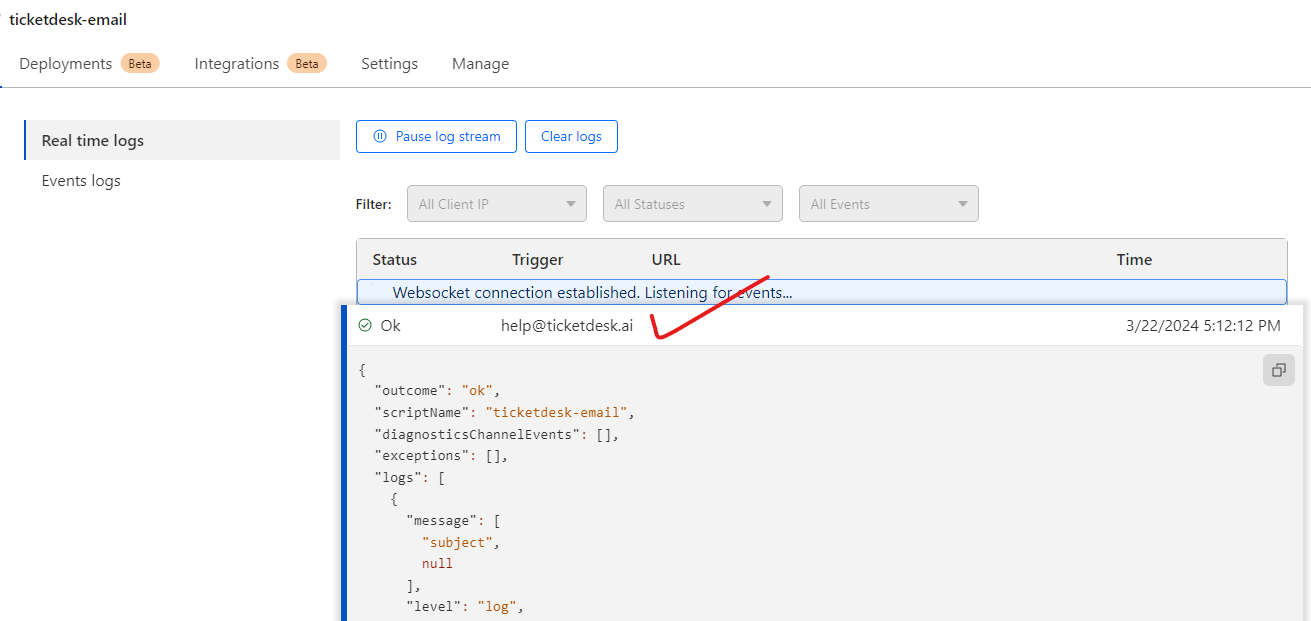Screen dimensions: 1311x621
Task: Open the All Events filter dropdown
Action: point(888,204)
